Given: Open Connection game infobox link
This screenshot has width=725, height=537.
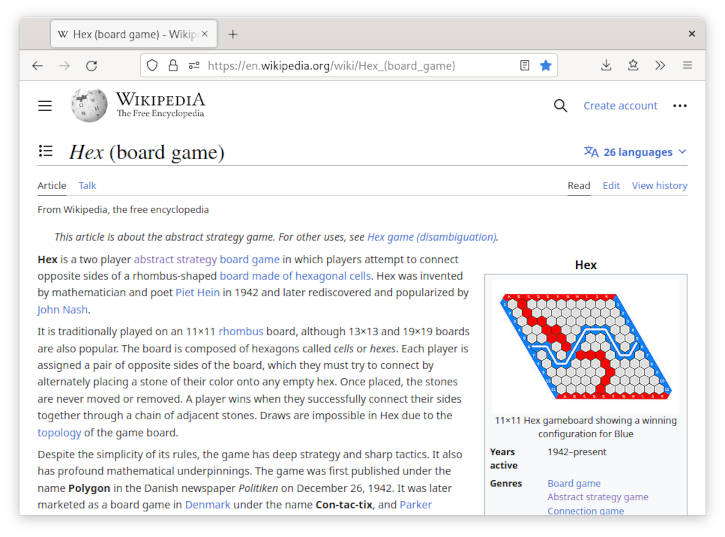Looking at the screenshot, I should 585,511.
